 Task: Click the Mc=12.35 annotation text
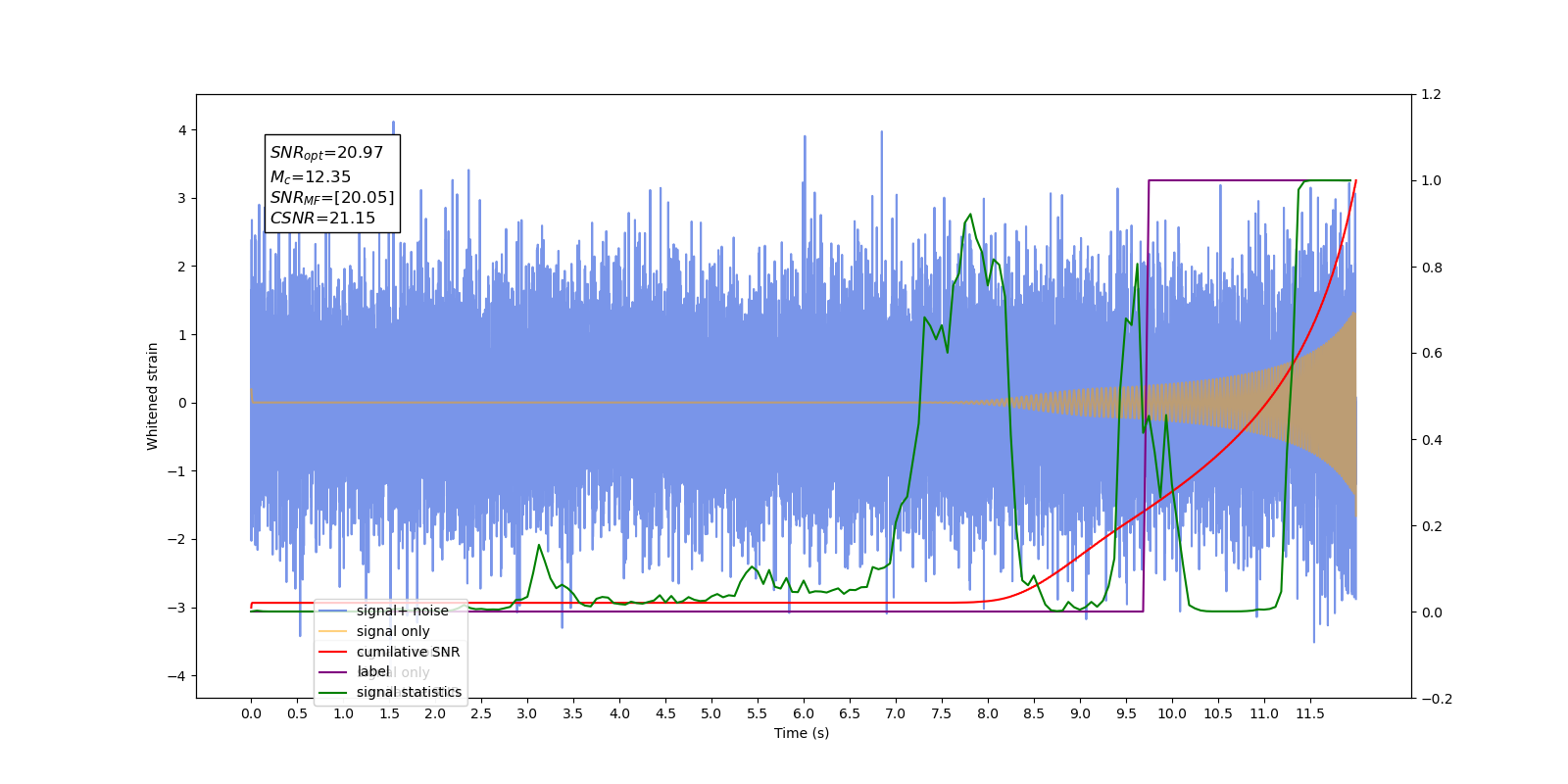pyautogui.click(x=311, y=177)
